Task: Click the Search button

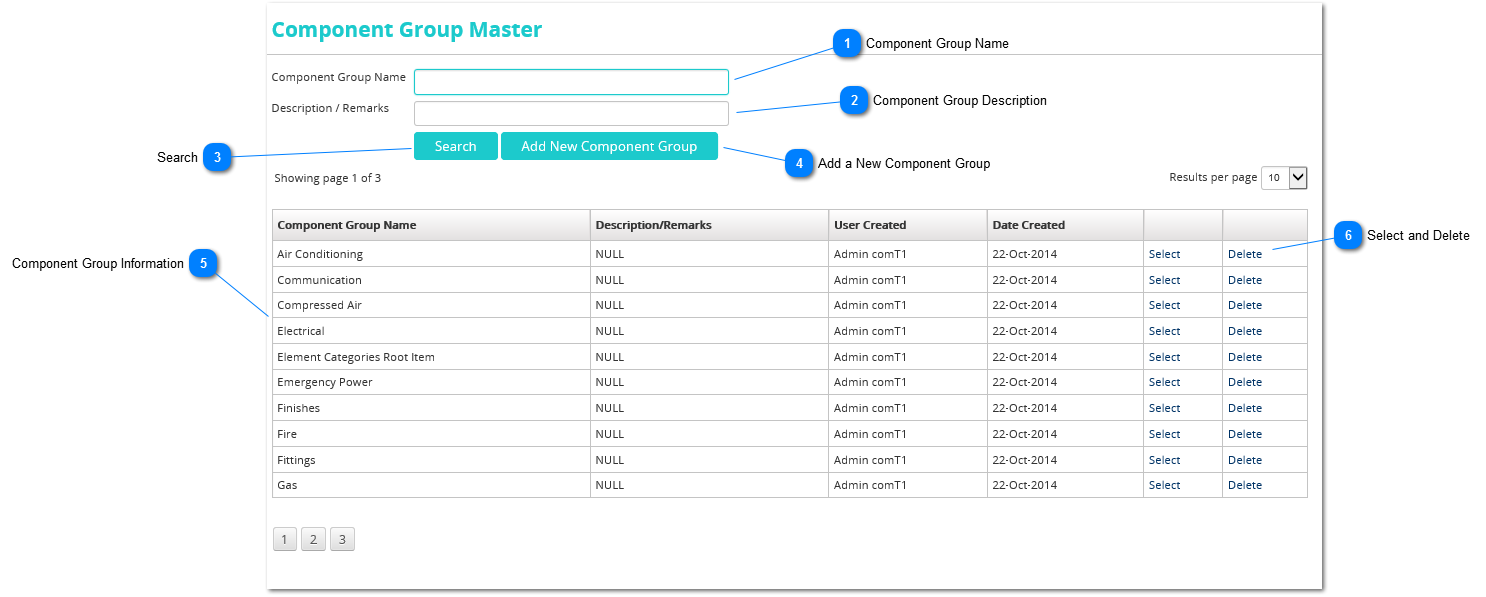Action: [x=455, y=146]
